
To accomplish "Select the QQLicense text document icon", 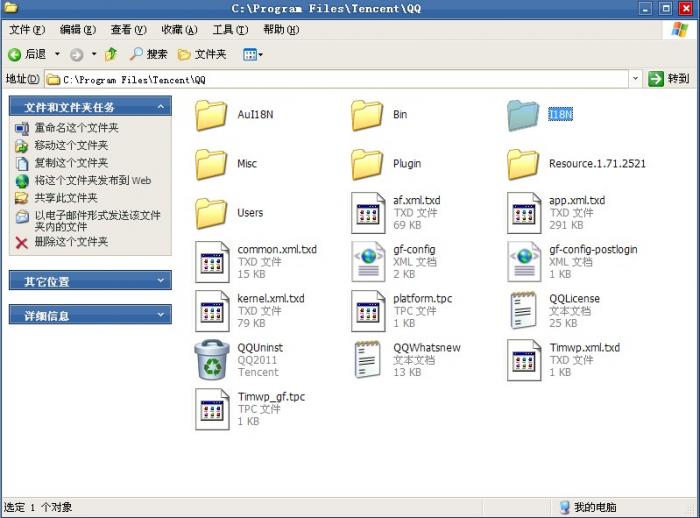I will tap(523, 310).
